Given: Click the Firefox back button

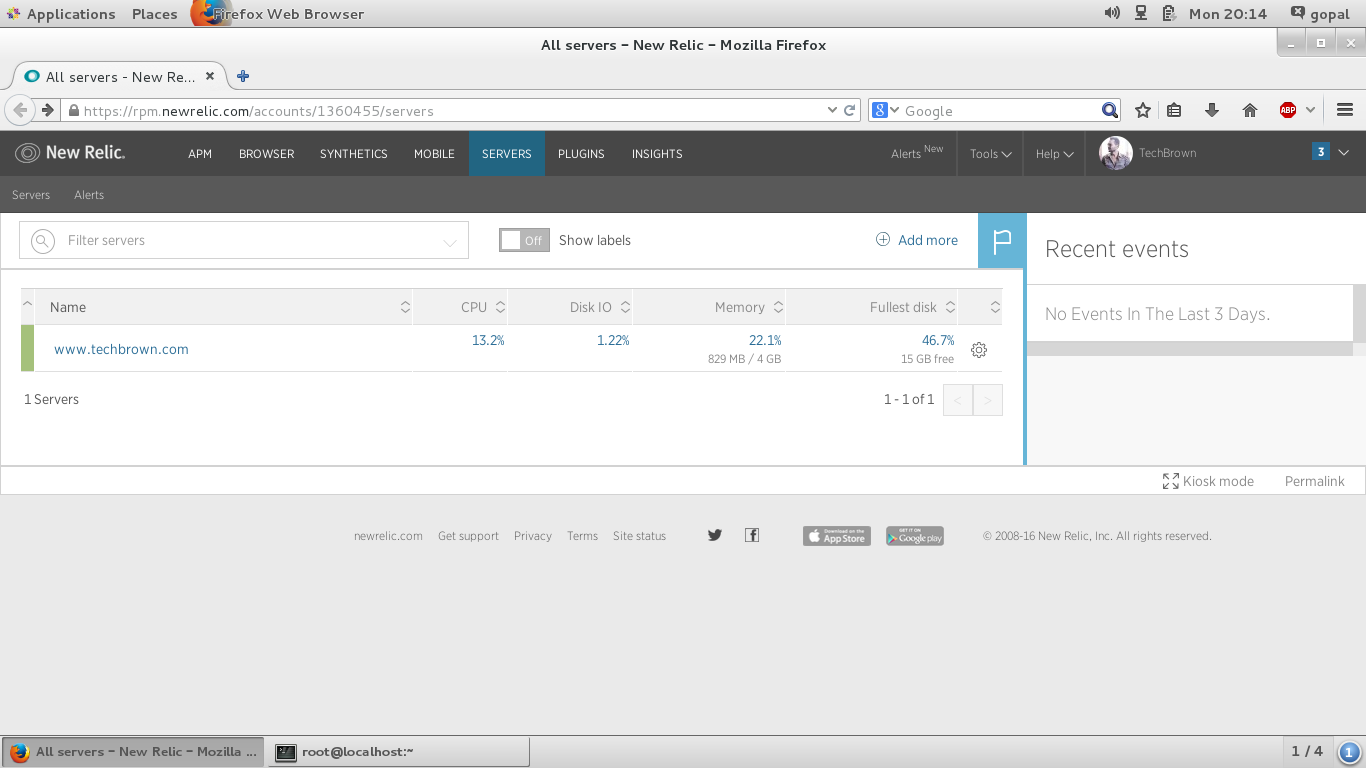Looking at the screenshot, I should tap(20, 110).
